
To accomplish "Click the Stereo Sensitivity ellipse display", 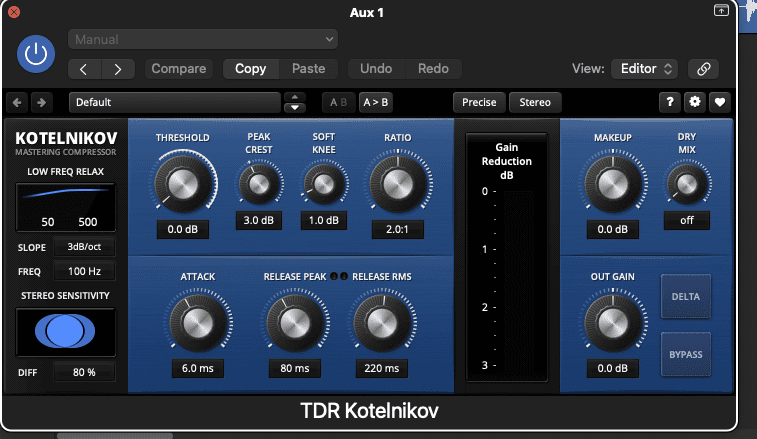I will click(66, 332).
